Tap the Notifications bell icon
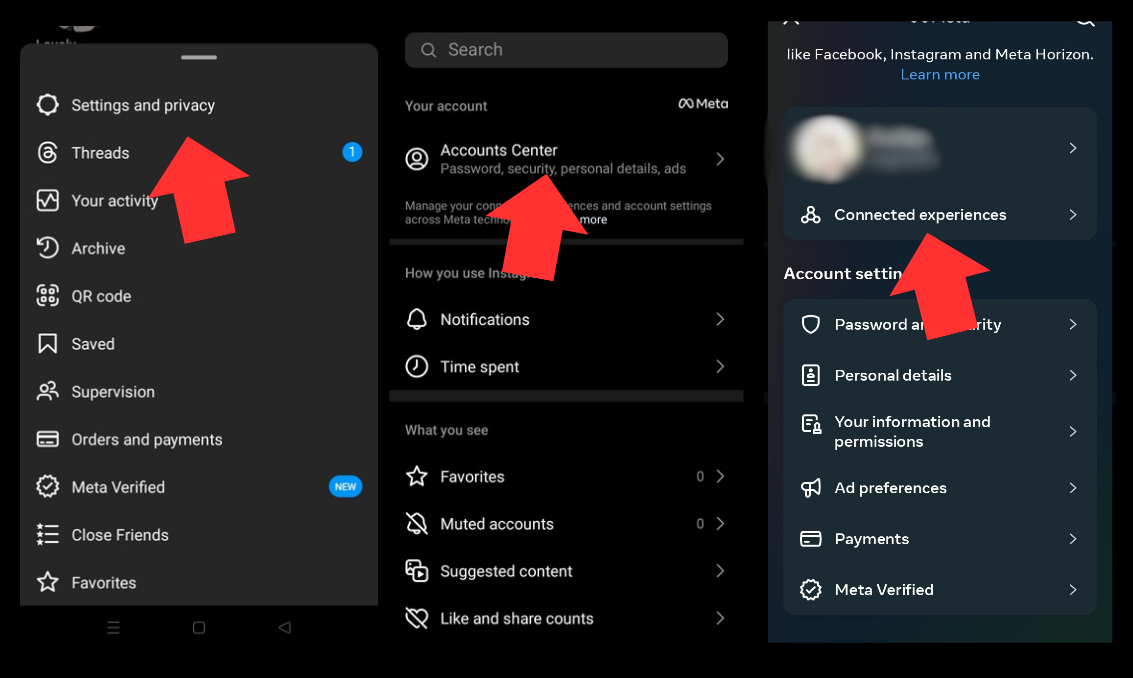This screenshot has height=678, width=1133. pos(417,319)
